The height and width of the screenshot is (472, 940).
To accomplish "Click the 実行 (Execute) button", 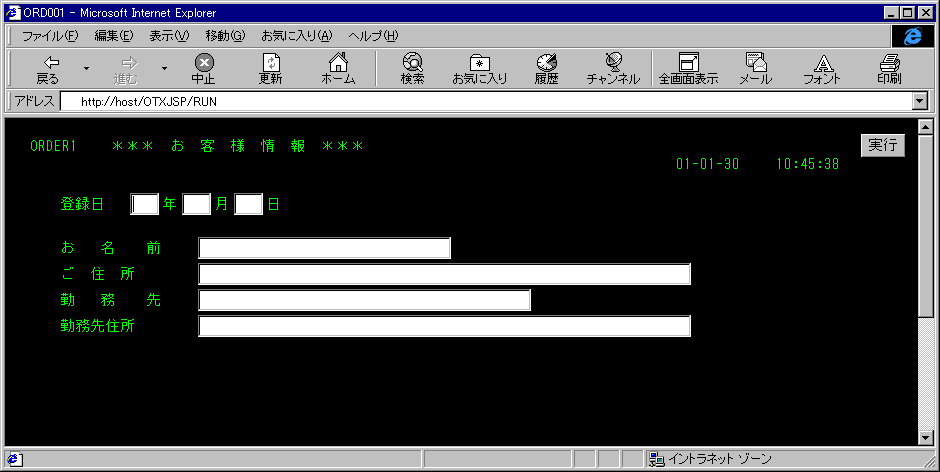I will click(883, 145).
